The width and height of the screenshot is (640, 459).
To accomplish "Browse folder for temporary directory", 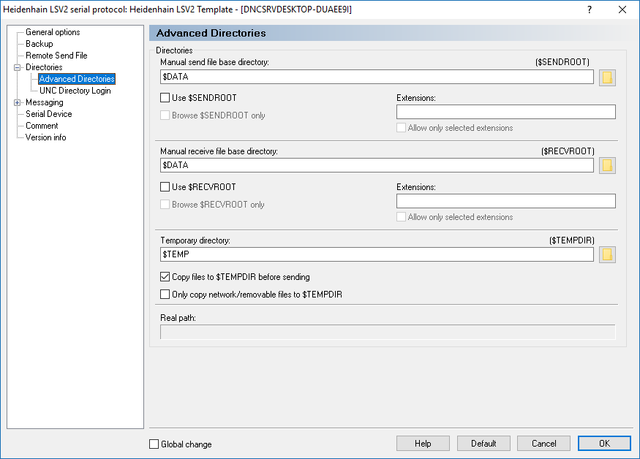I will 607,254.
